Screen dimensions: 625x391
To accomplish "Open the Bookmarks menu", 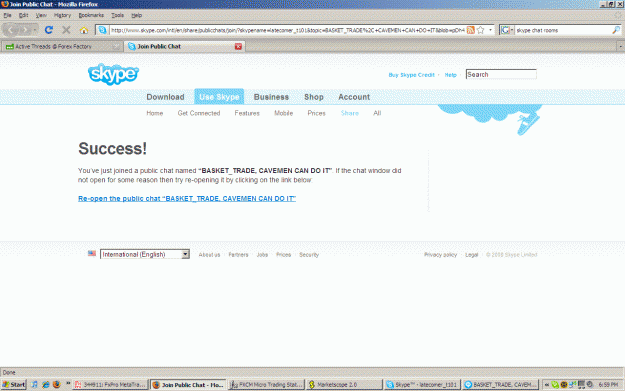I will point(91,15).
